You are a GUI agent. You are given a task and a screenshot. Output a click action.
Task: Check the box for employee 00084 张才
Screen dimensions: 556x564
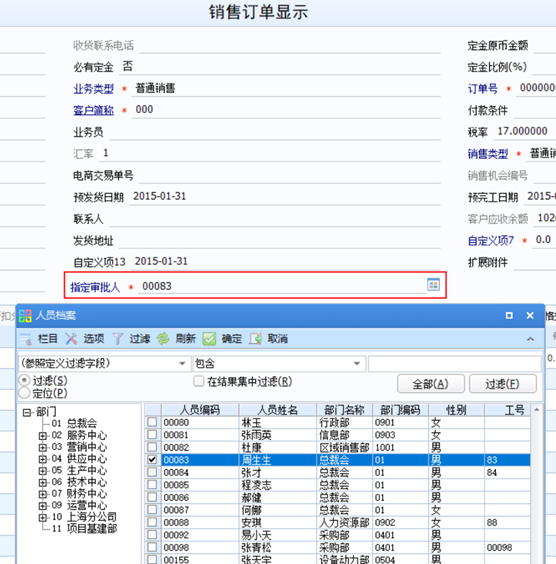(x=152, y=472)
